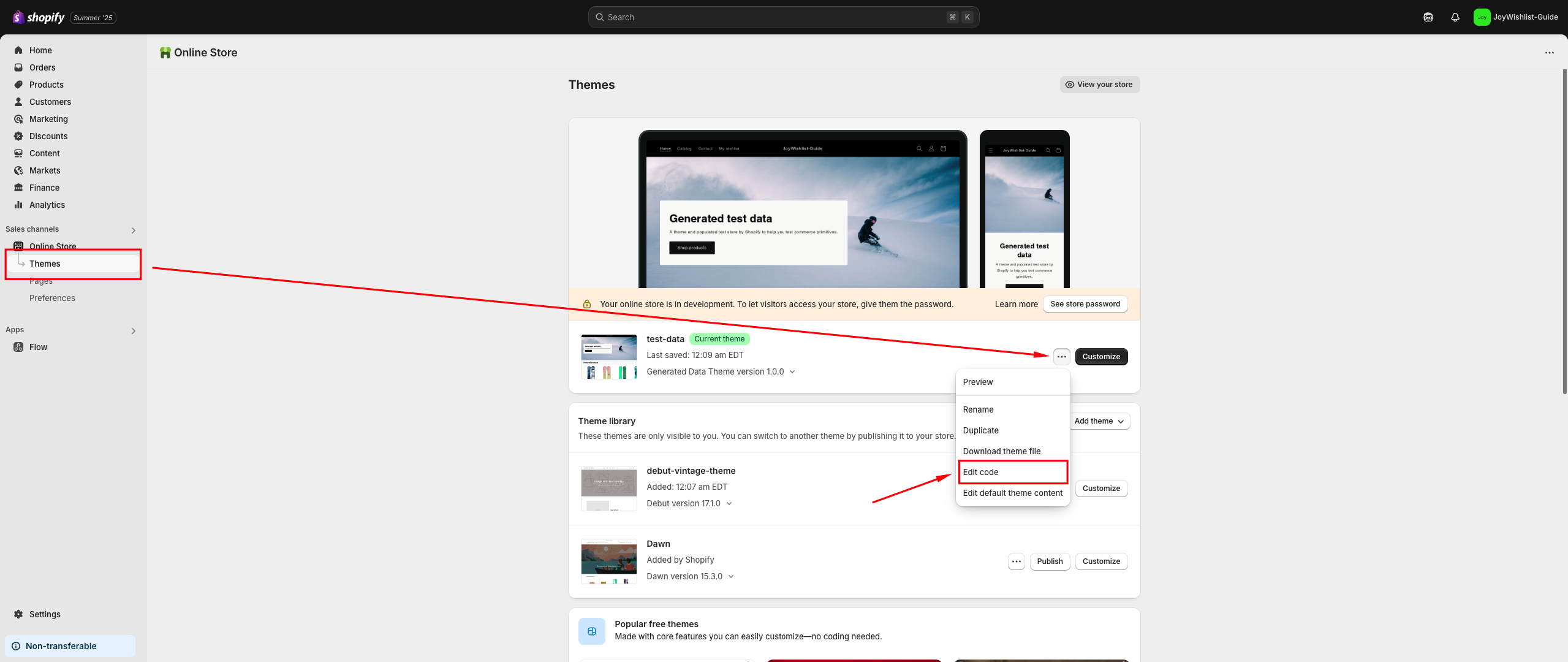Click View your store eye button

pos(1099,85)
